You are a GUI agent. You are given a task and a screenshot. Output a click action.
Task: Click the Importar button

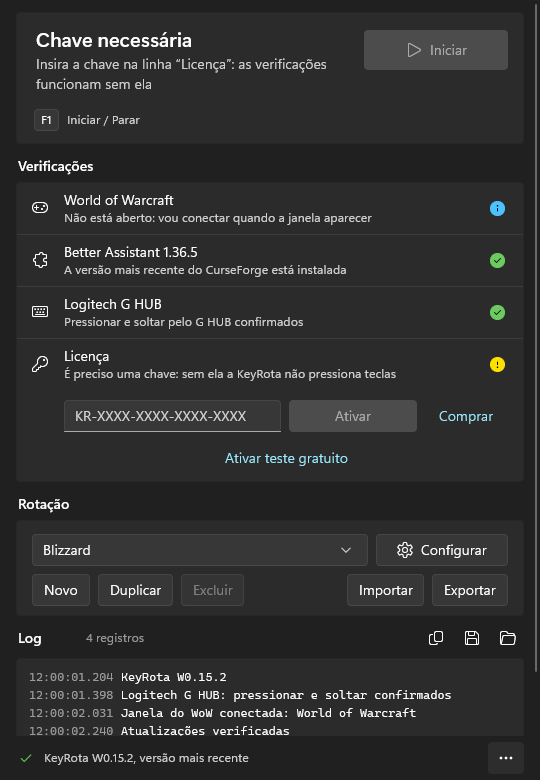386,590
